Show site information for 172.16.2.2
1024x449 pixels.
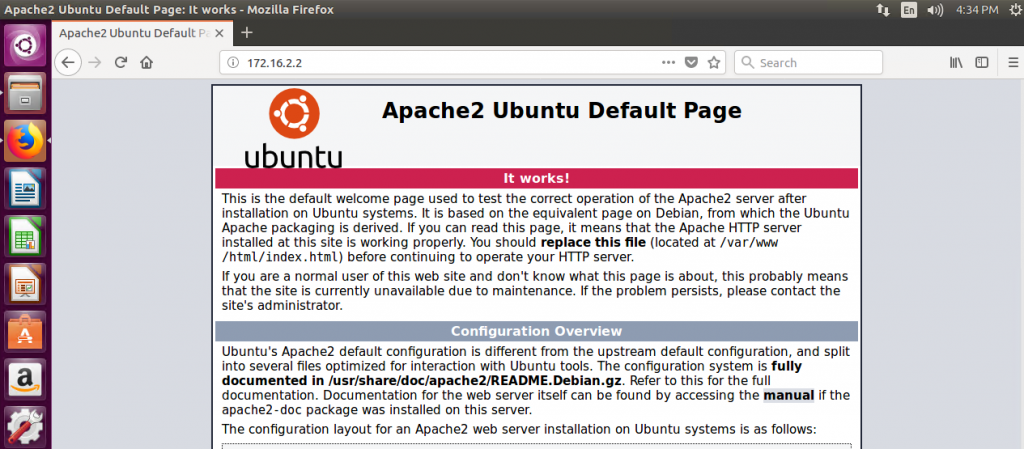tap(233, 63)
